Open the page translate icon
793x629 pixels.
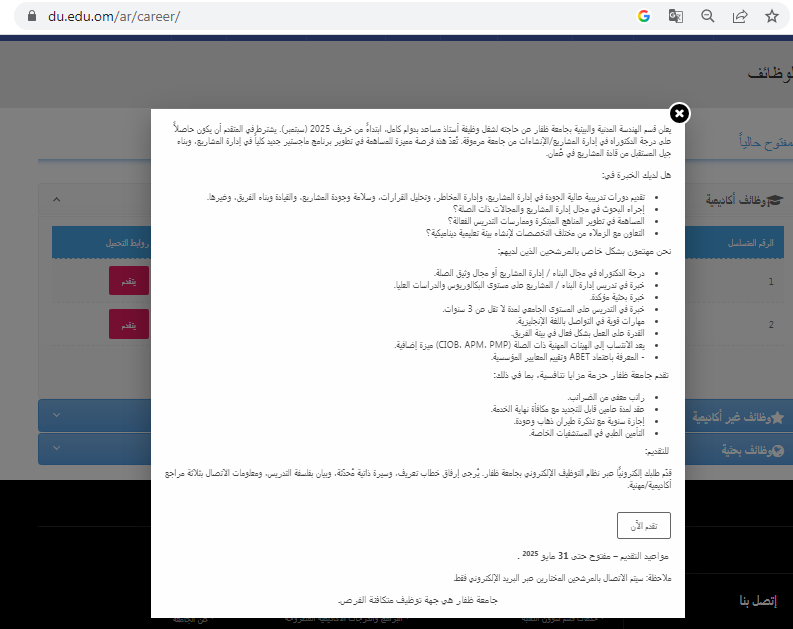click(x=675, y=16)
